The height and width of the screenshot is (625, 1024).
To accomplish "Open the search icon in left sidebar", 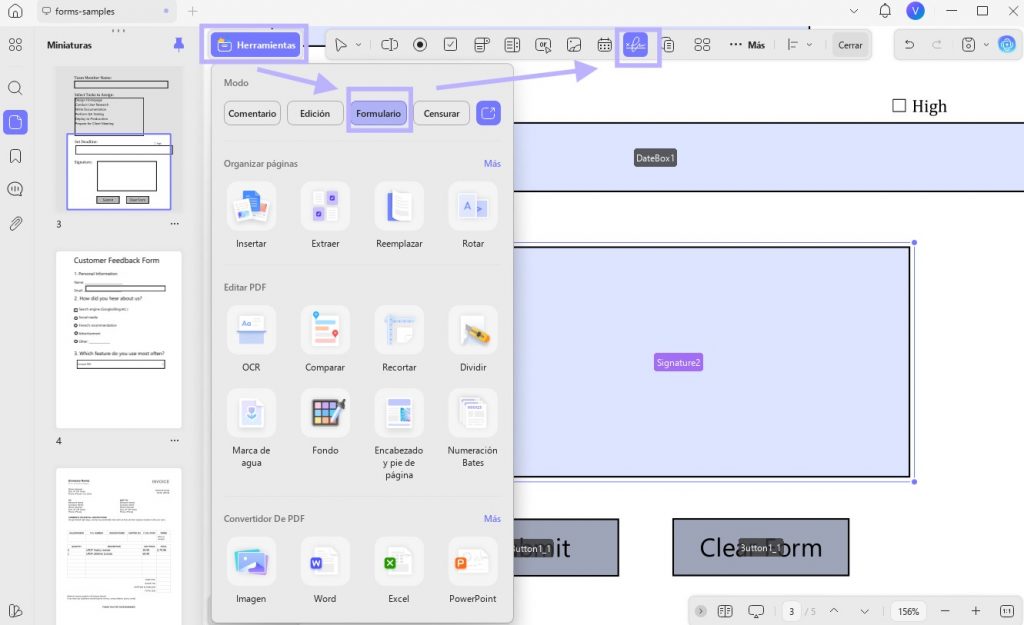I will [x=15, y=88].
